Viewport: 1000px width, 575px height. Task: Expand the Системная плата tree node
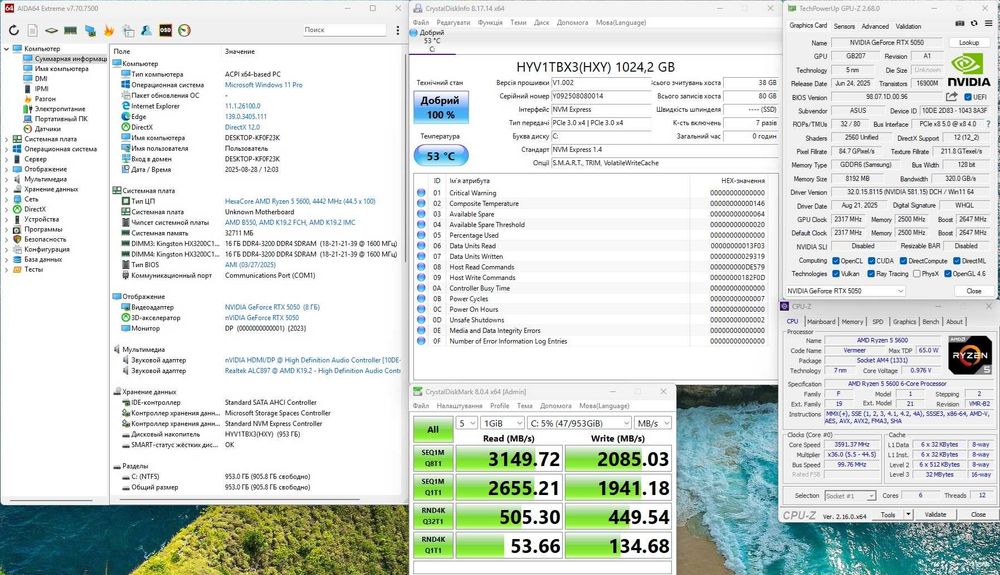[x=7, y=139]
